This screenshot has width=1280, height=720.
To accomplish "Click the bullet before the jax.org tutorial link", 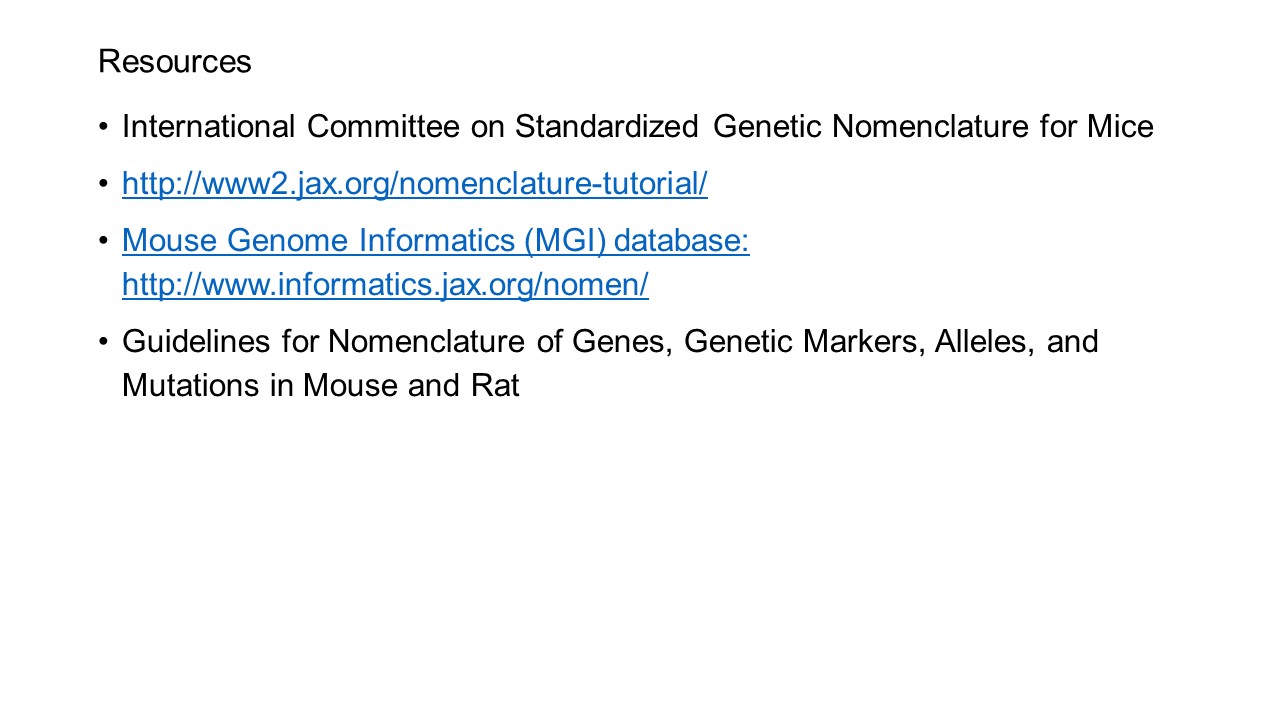I will [105, 185].
